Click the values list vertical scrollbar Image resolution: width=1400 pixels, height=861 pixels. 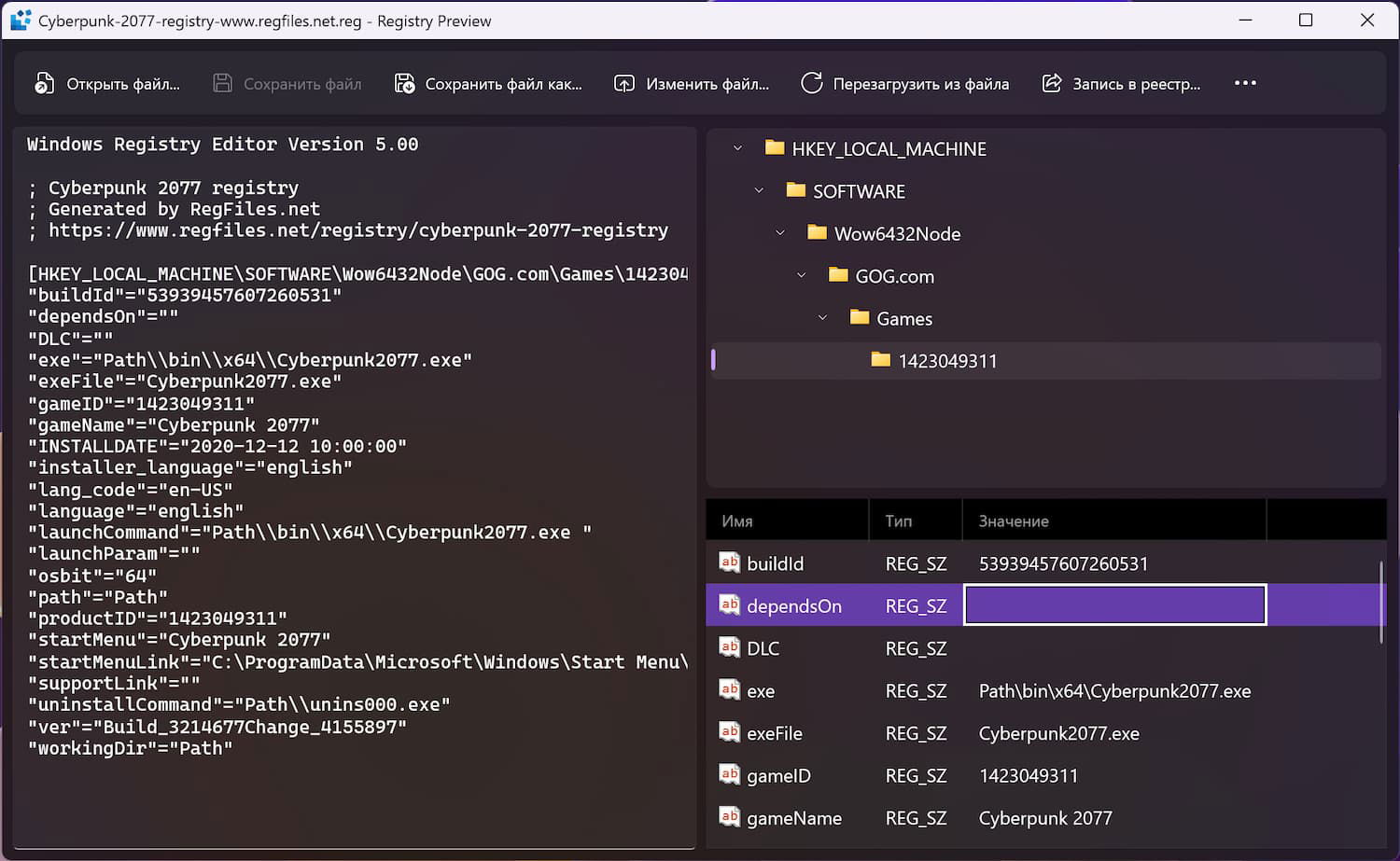pos(1380,602)
